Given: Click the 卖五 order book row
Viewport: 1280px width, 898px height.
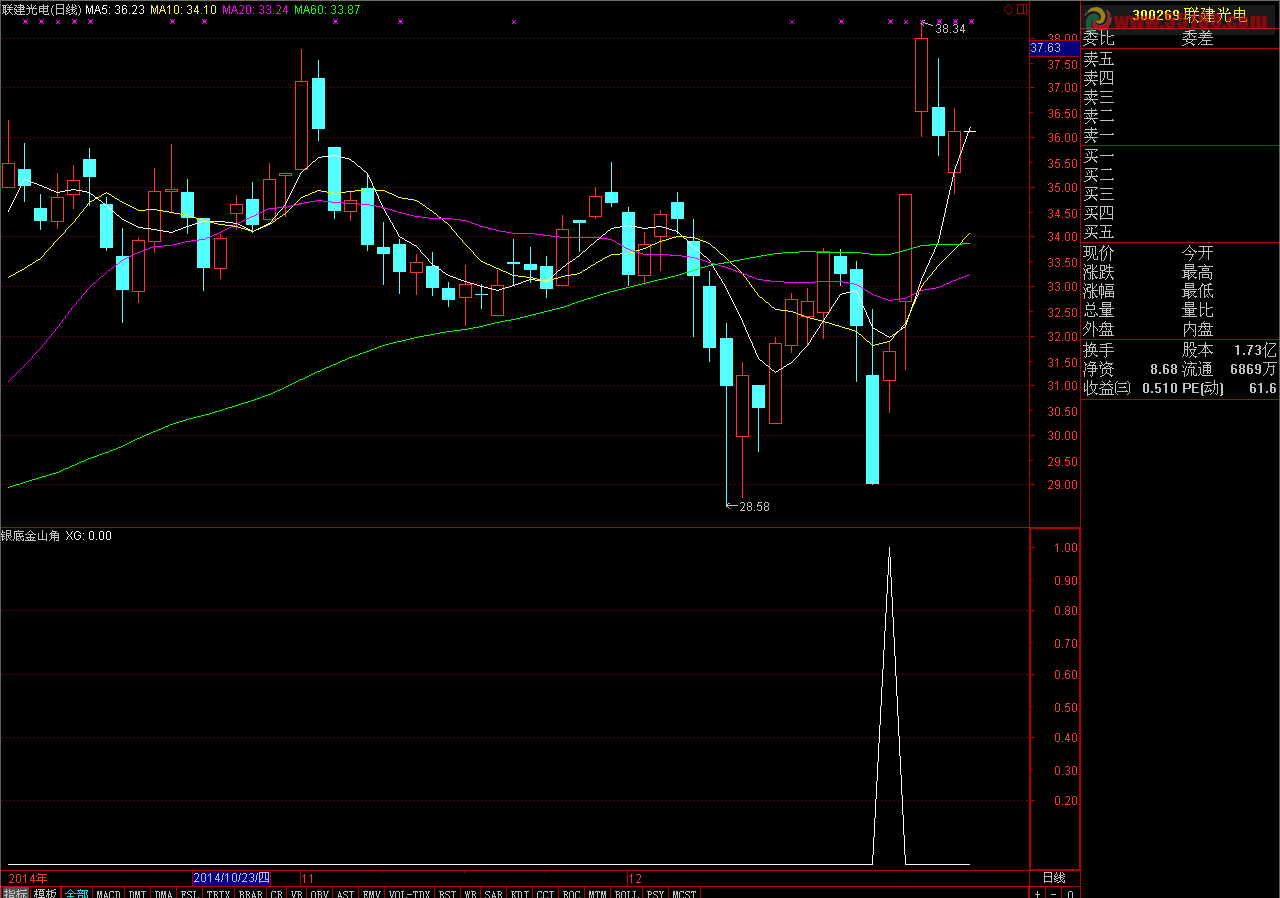Looking at the screenshot, I should coord(1180,59).
